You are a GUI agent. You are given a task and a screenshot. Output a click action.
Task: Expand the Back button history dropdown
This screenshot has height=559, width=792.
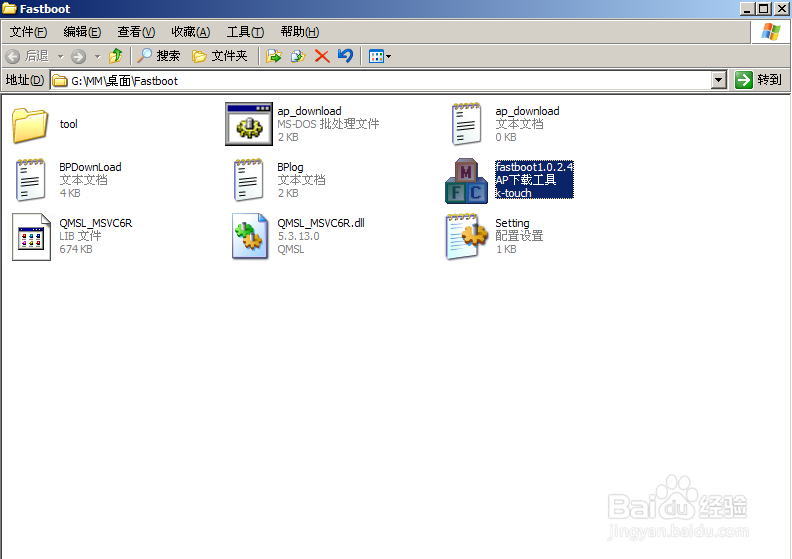pos(61,57)
